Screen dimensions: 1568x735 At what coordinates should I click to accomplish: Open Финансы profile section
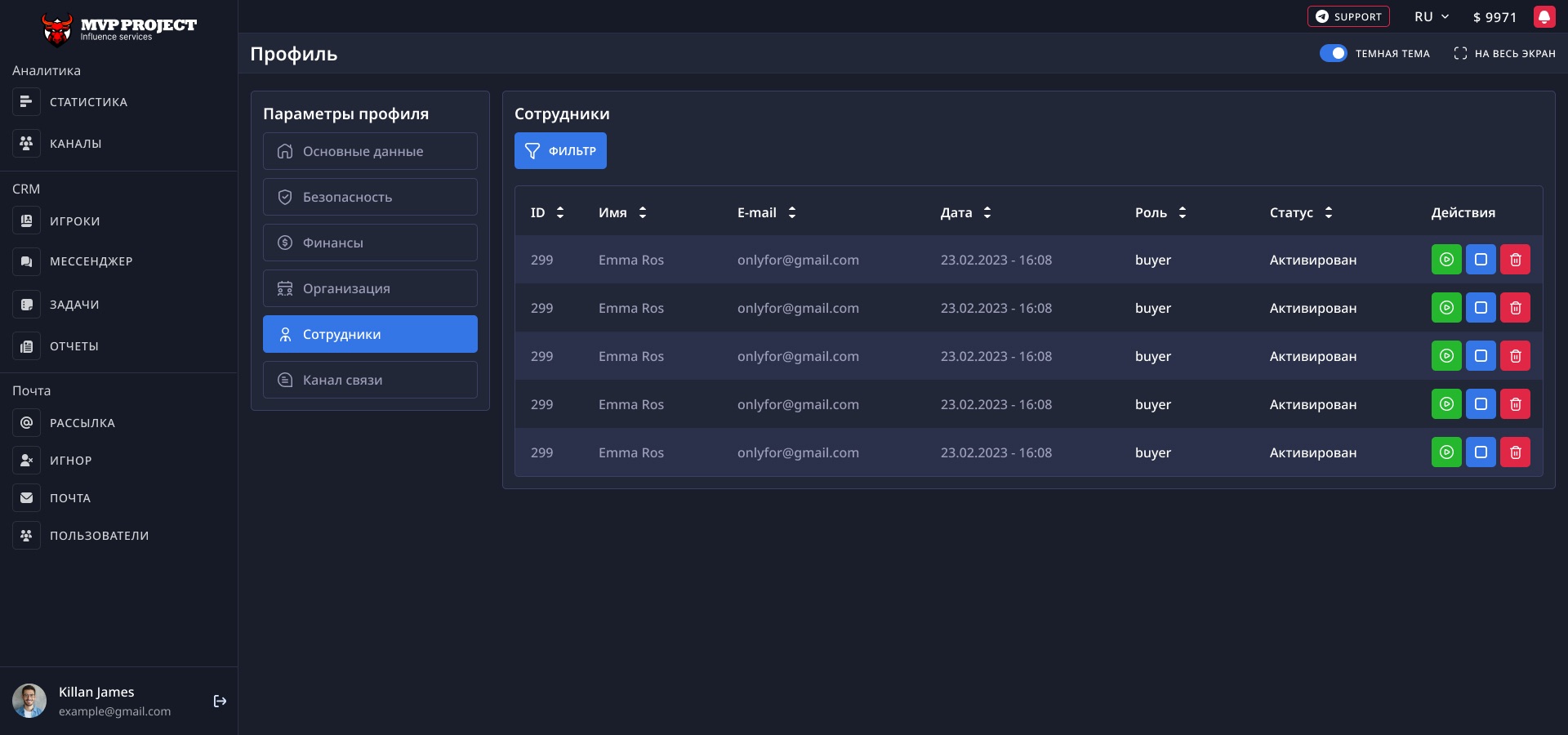tap(370, 243)
